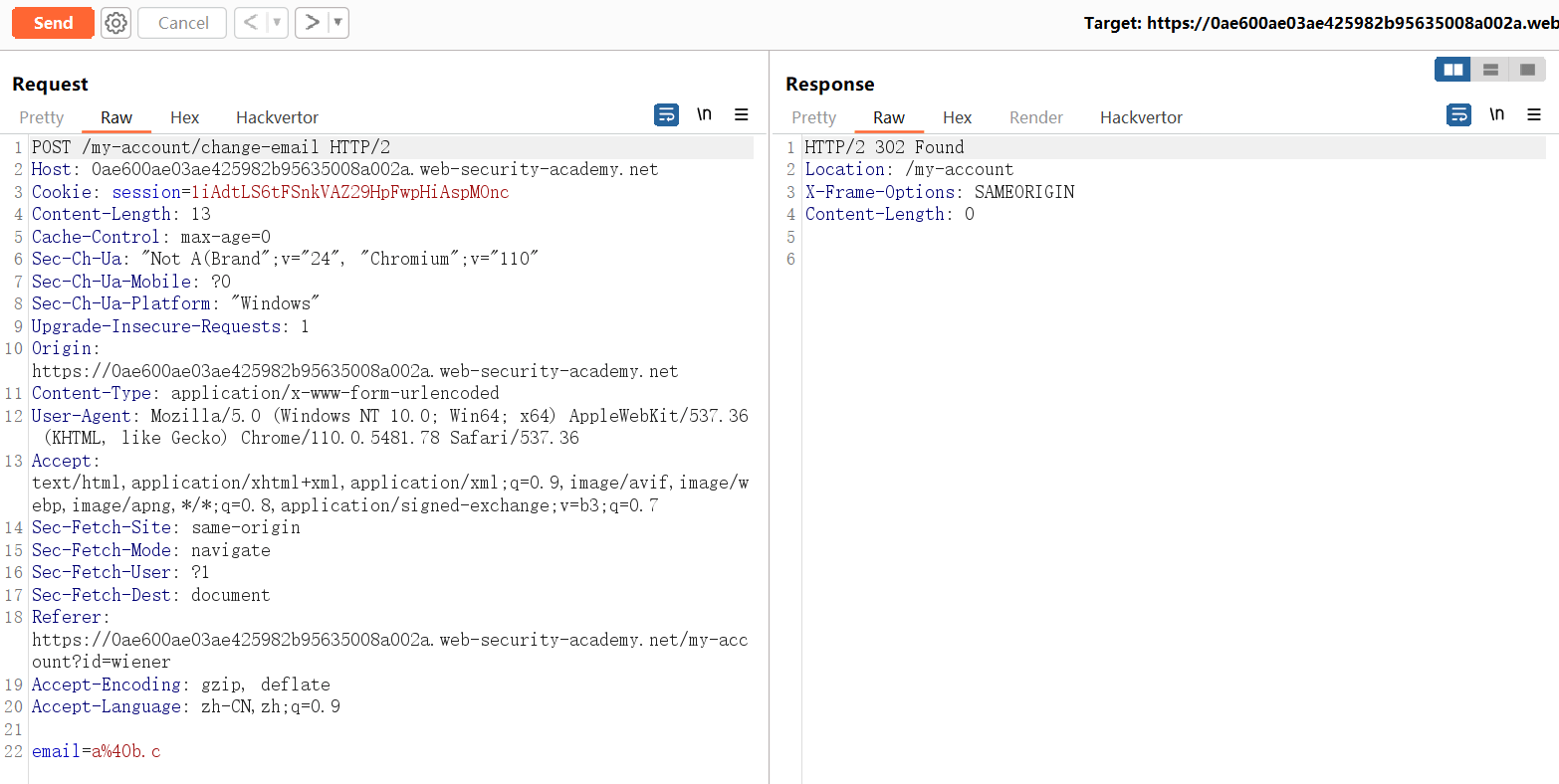Screen dimensions: 1559x784
Task: Switch to top-bottom stacked layout
Action: pyautogui.click(x=1490, y=70)
